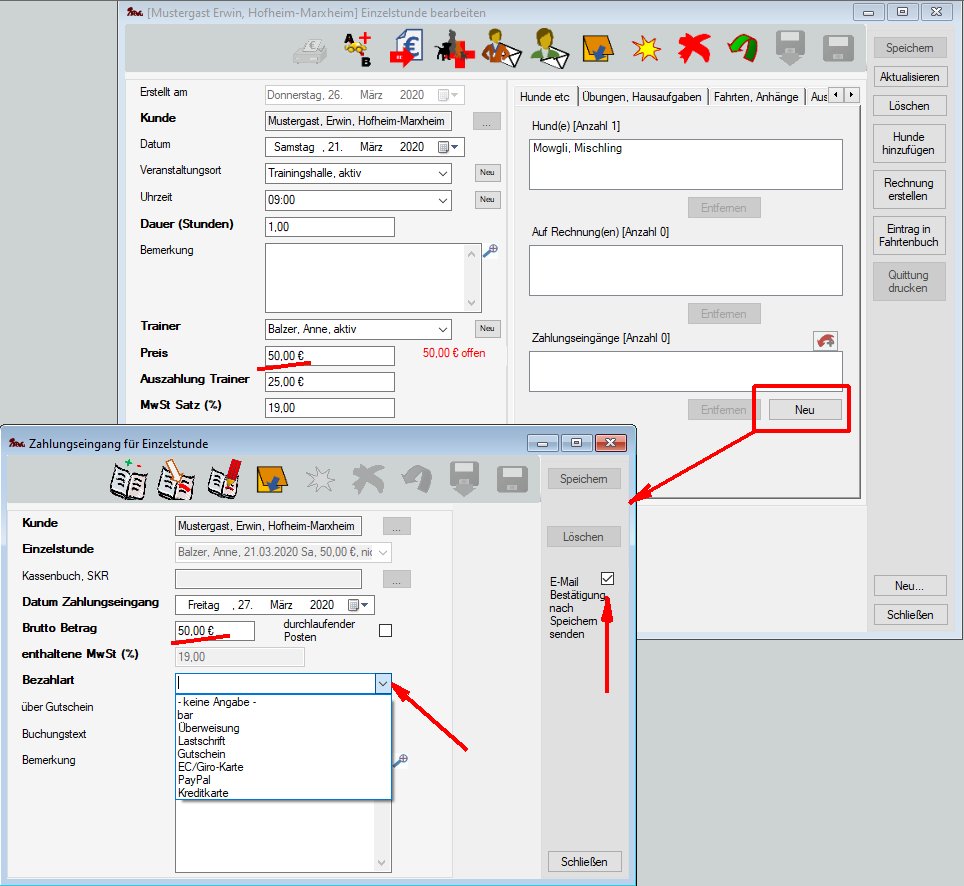Click into the Brutto Betrag field

(x=213, y=631)
